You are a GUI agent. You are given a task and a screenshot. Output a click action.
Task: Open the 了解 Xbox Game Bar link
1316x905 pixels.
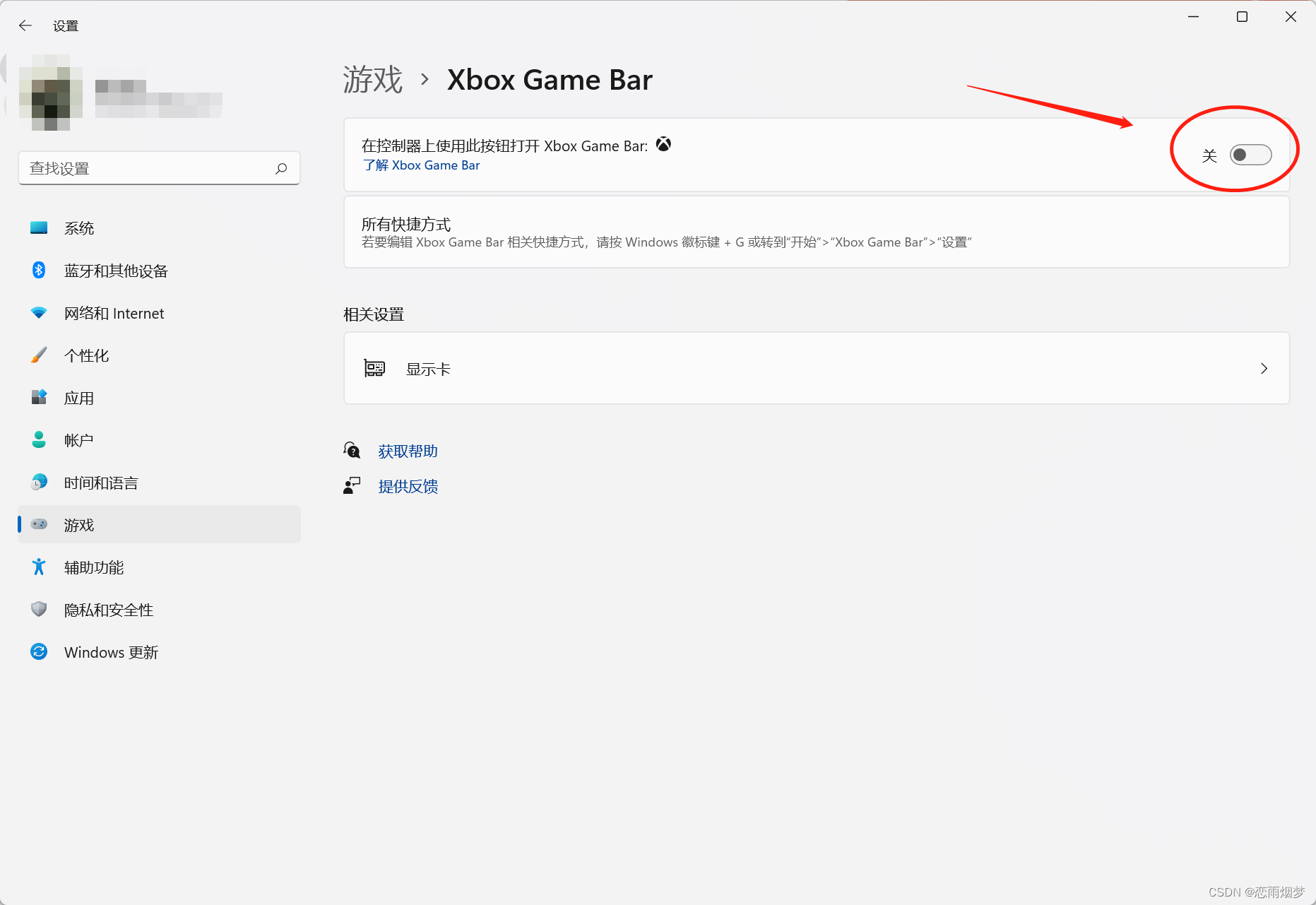pyautogui.click(x=421, y=165)
